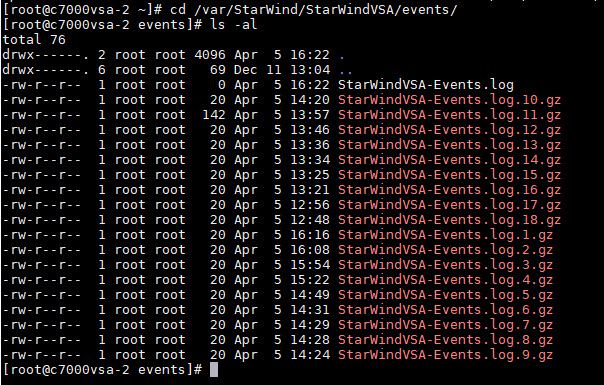Click the /var/StarWind/StarWindVSA/events/ path
The image size is (604, 385).
point(325,10)
